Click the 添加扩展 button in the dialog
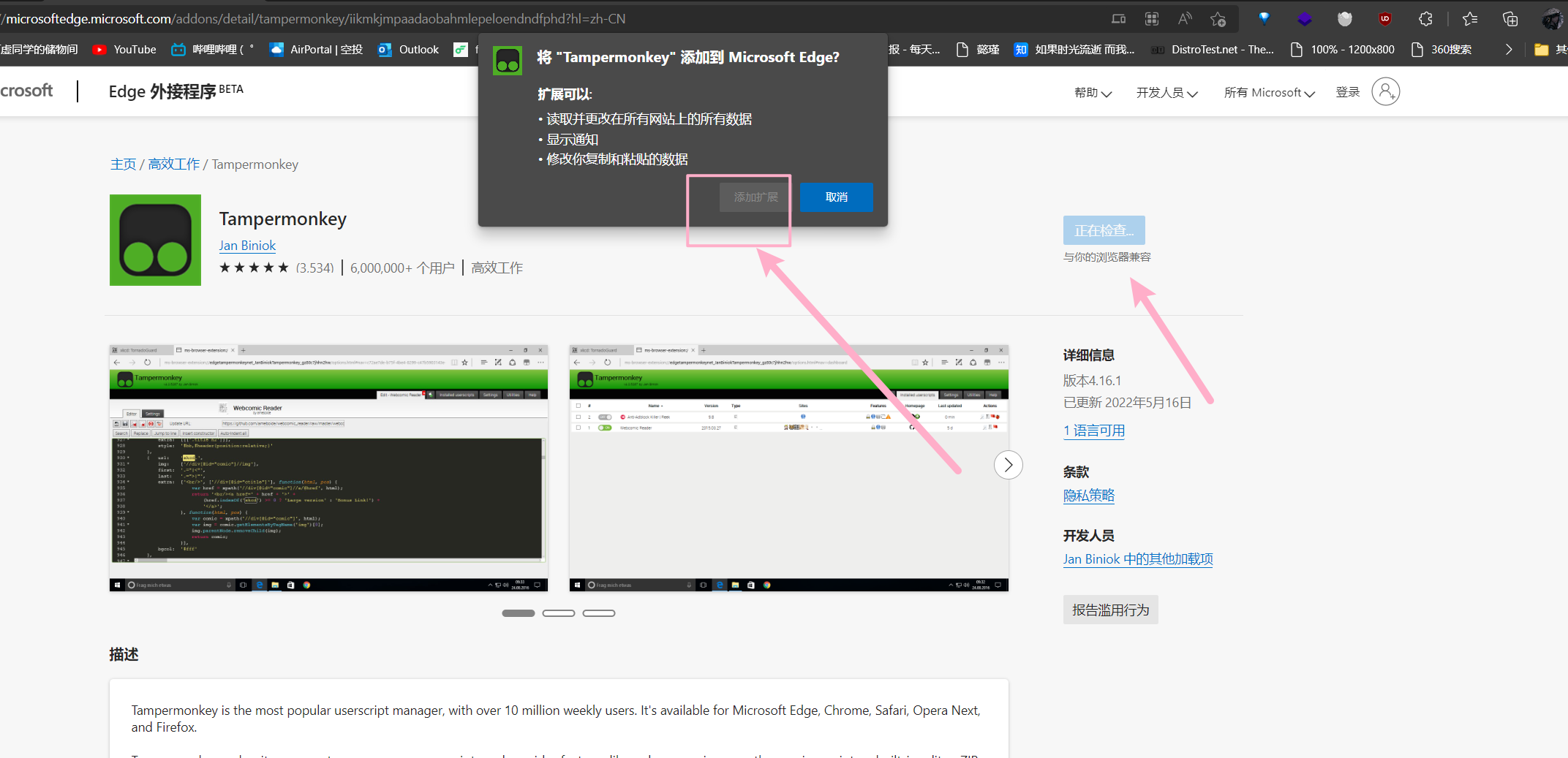The width and height of the screenshot is (1568, 758). click(x=755, y=197)
